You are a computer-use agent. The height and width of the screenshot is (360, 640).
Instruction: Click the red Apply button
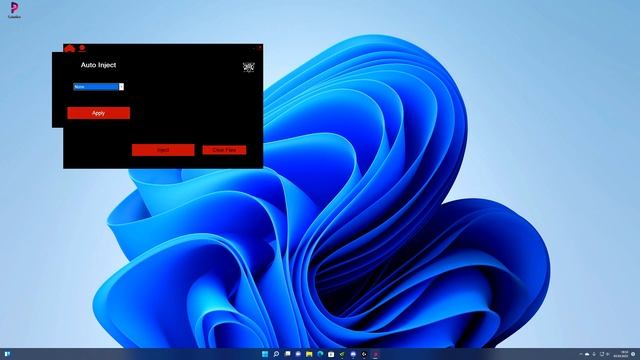[x=98, y=113]
